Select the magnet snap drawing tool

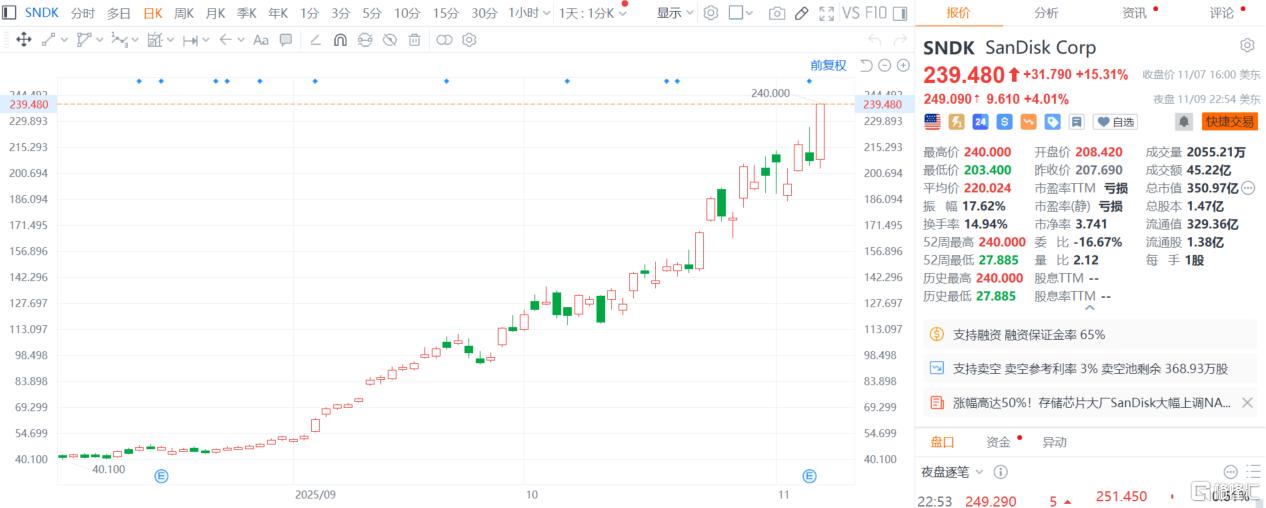[340, 40]
